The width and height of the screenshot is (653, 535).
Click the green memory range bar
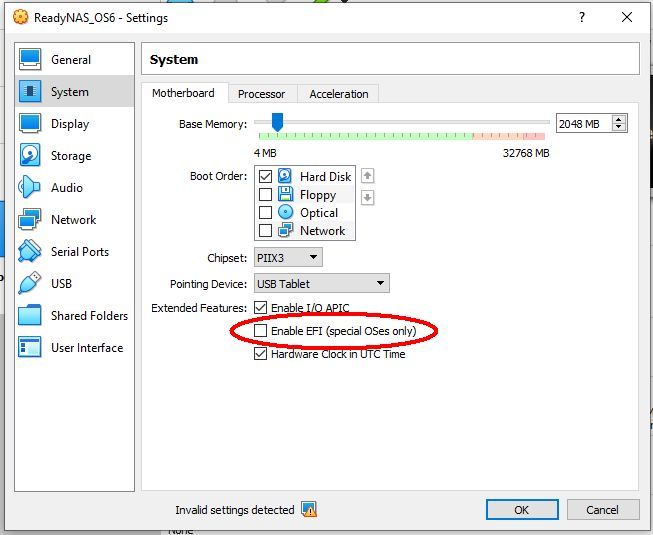click(365, 136)
